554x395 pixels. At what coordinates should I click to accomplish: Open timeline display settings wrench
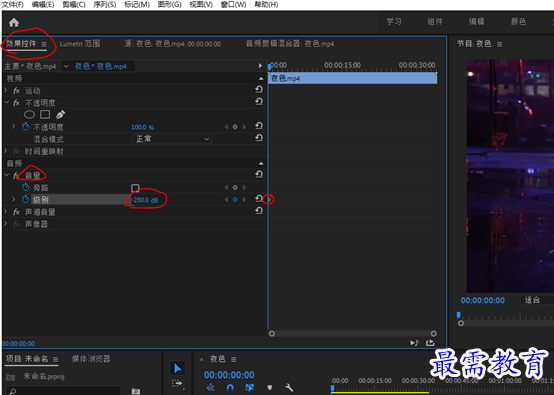289,388
